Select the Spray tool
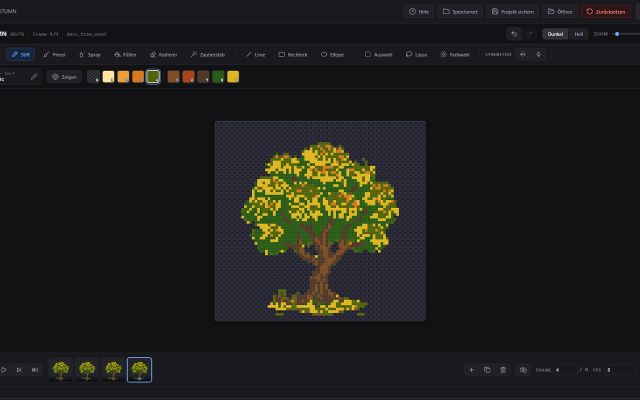 (x=90, y=54)
